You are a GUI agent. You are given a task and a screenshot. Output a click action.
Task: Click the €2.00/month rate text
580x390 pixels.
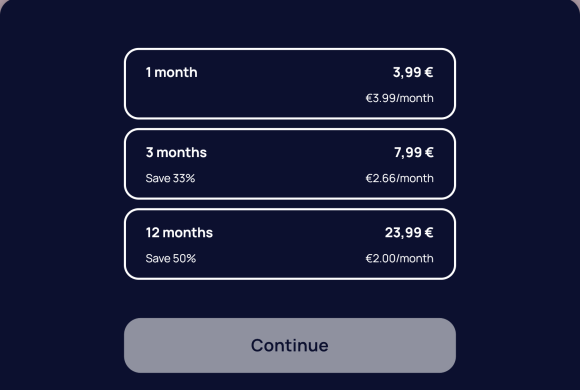tap(399, 258)
